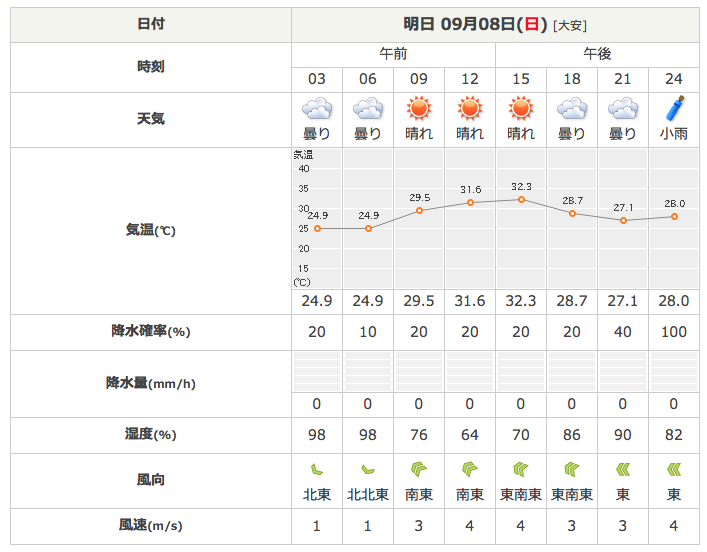Click the 午後 column group header

pos(597,54)
